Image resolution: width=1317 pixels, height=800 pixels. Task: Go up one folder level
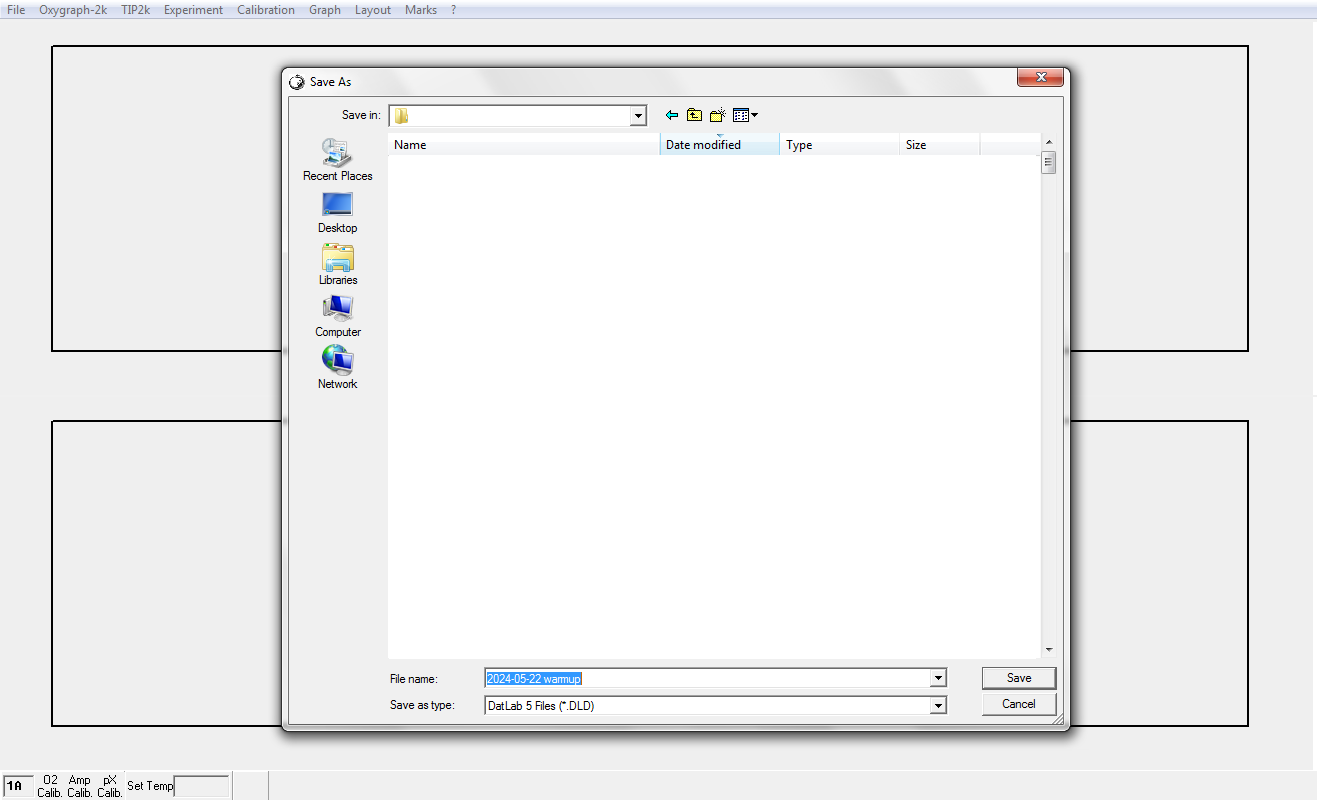[x=694, y=115]
